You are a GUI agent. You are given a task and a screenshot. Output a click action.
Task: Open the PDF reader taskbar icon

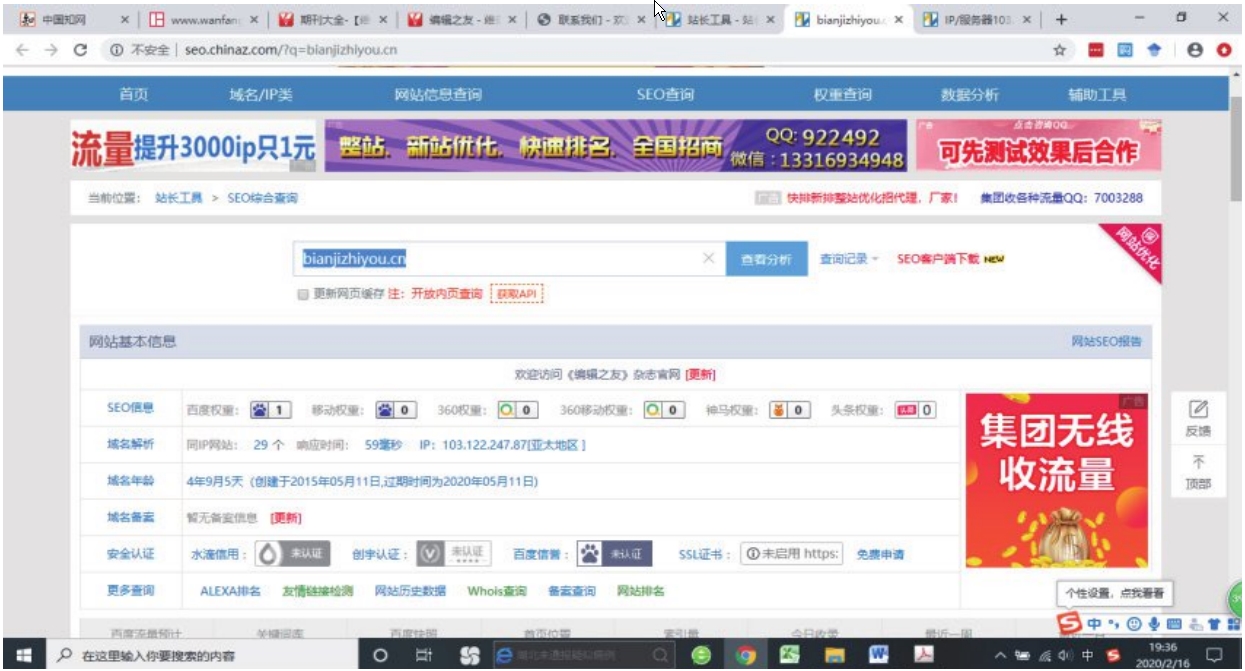924,656
